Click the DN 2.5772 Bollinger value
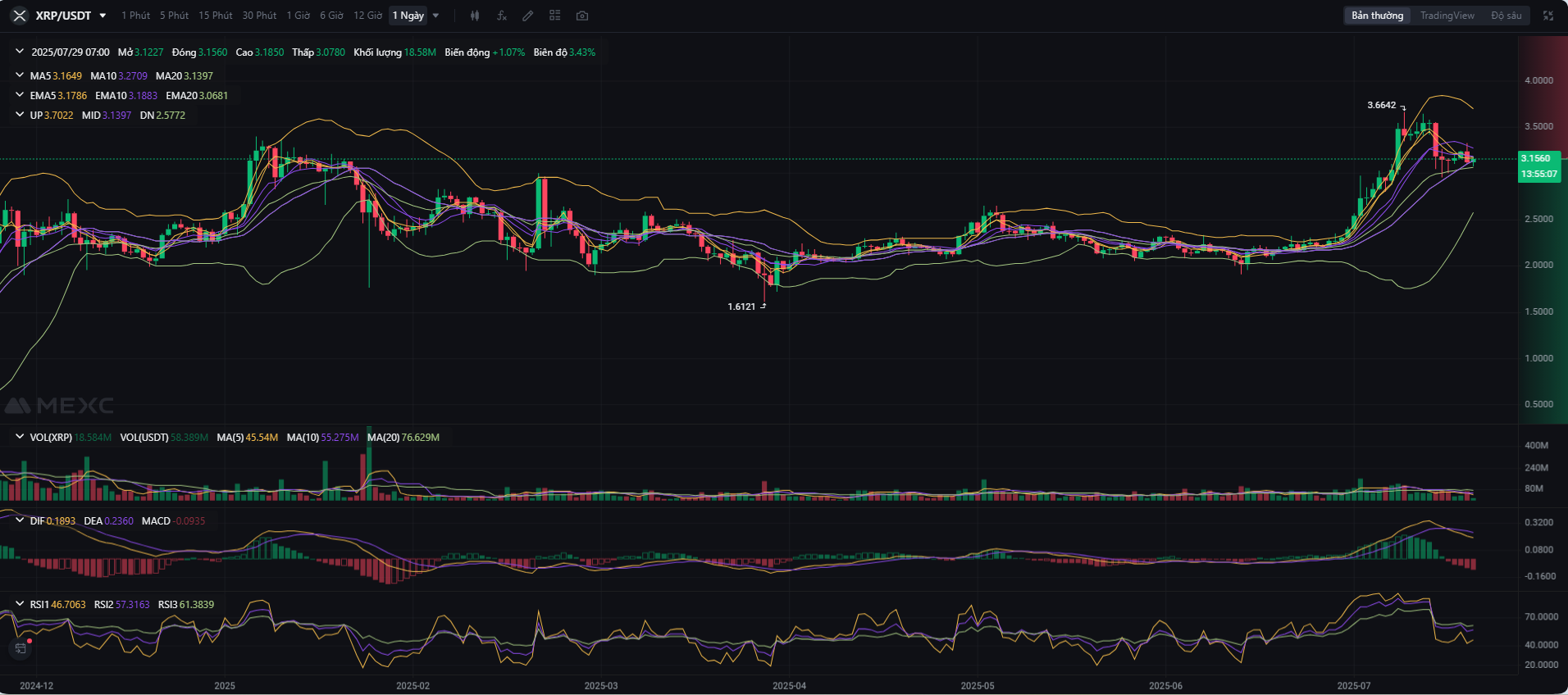 point(162,115)
